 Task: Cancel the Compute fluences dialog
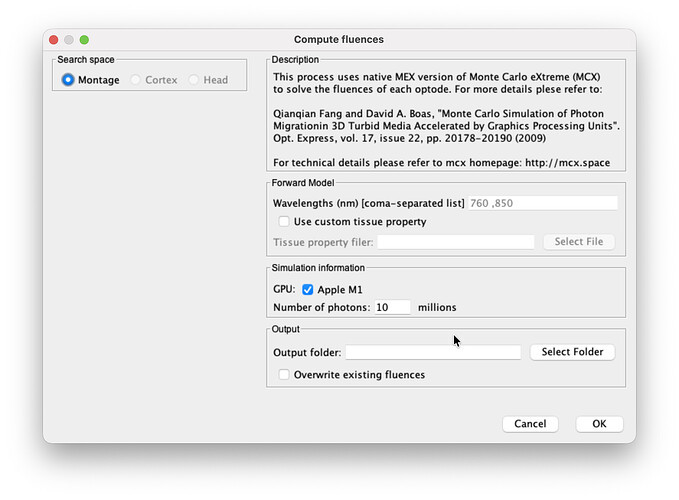tap(530, 424)
